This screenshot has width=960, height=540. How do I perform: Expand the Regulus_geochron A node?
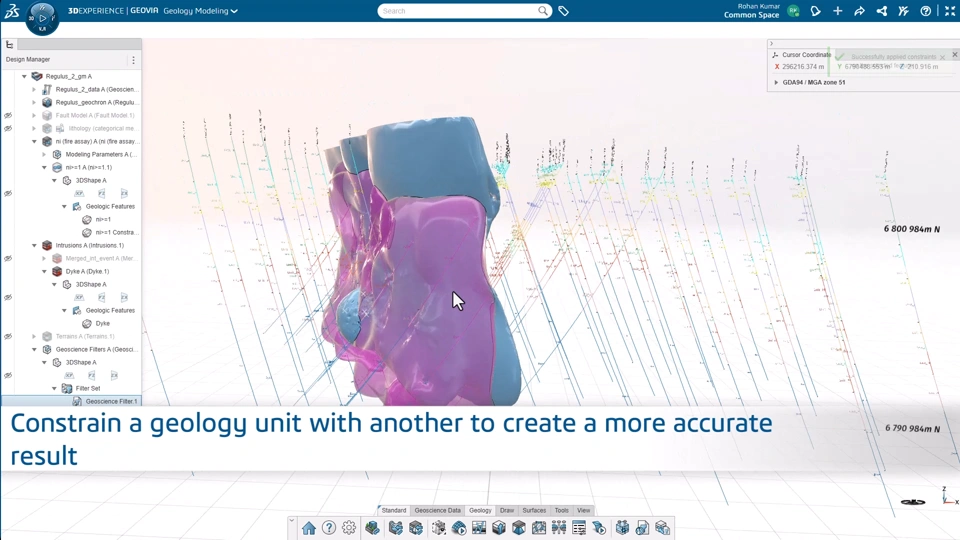[x=34, y=102]
